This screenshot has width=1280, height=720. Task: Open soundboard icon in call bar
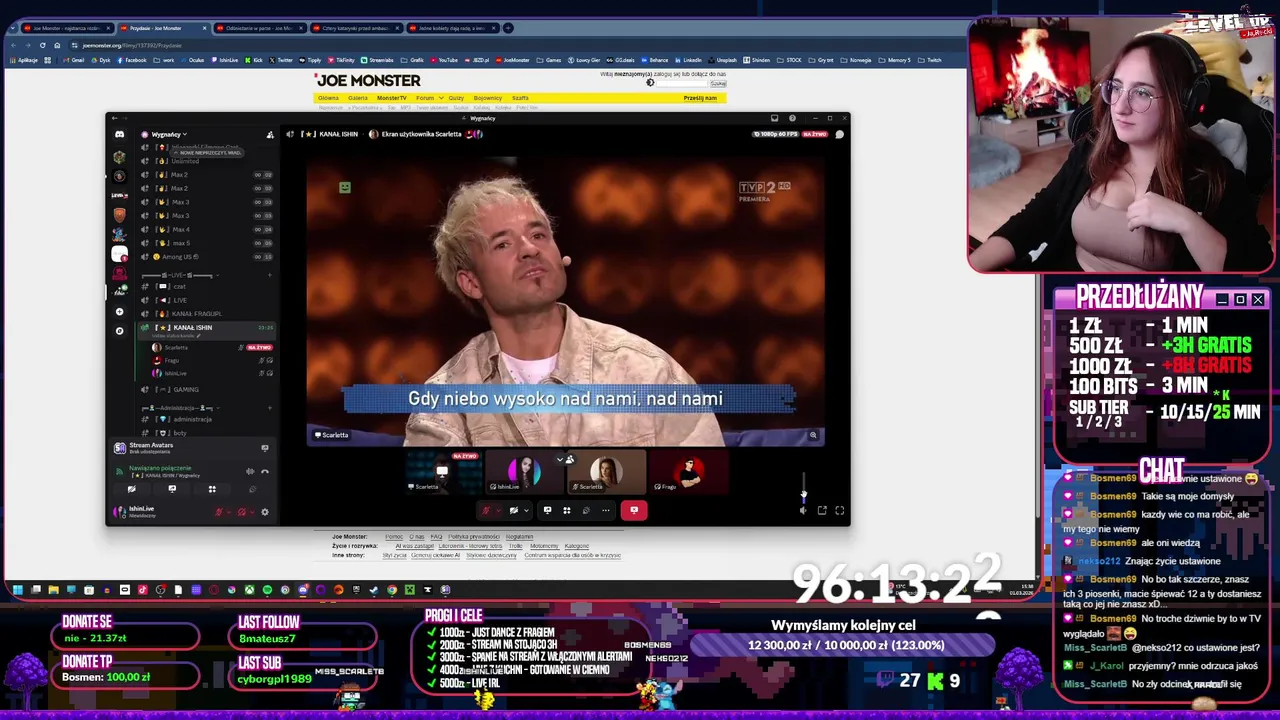tap(586, 510)
